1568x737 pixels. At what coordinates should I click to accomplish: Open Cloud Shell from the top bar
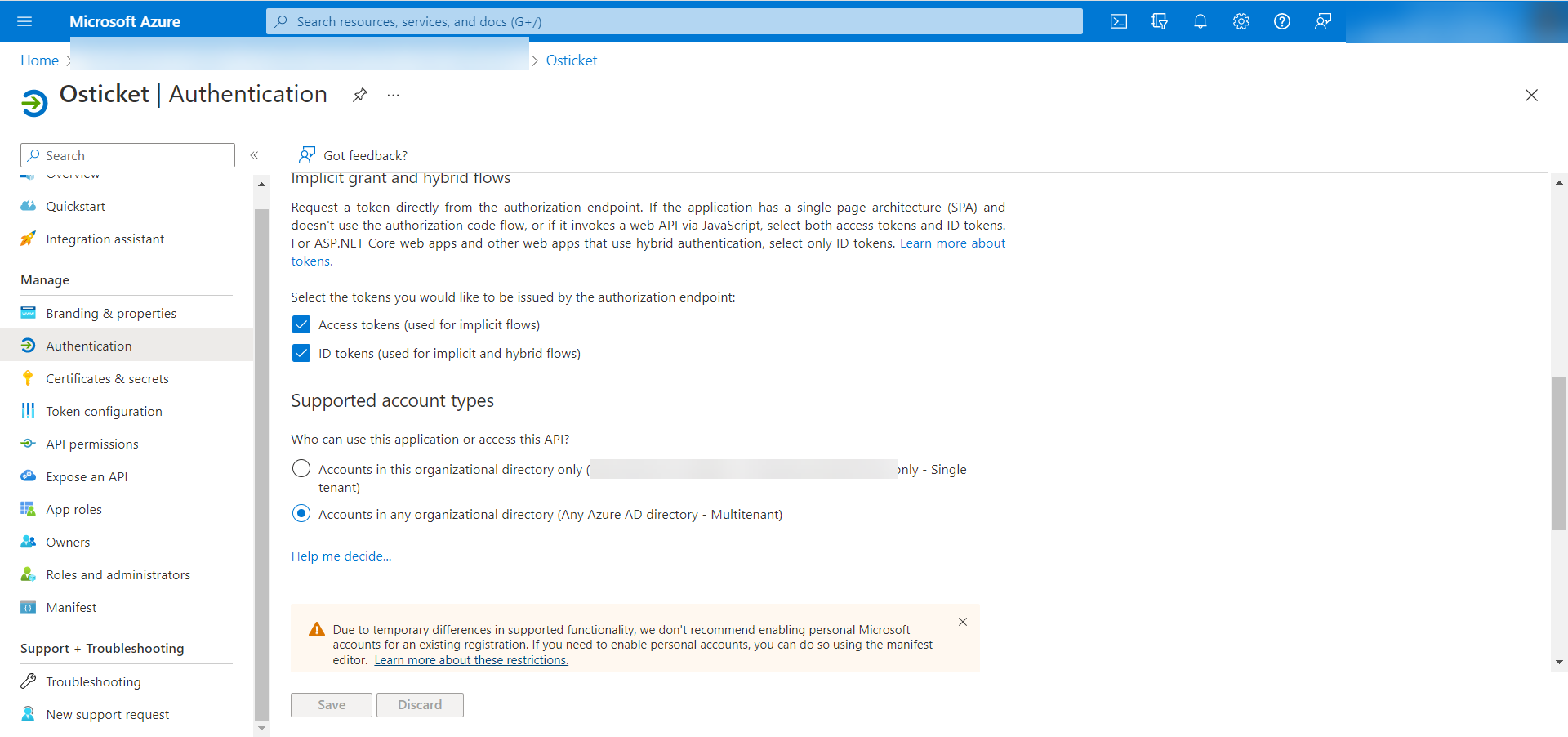[x=1119, y=21]
